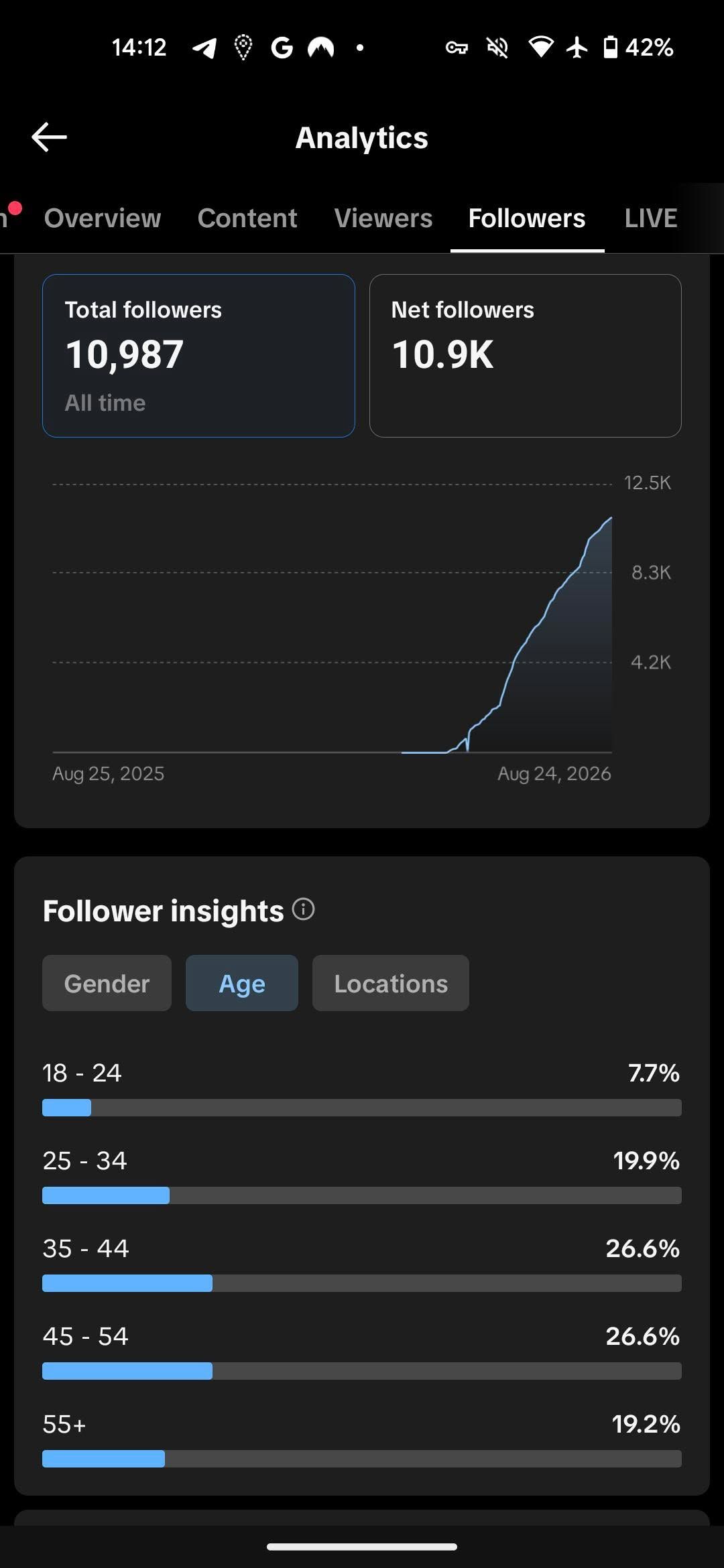Select the Net followers card

click(x=526, y=356)
